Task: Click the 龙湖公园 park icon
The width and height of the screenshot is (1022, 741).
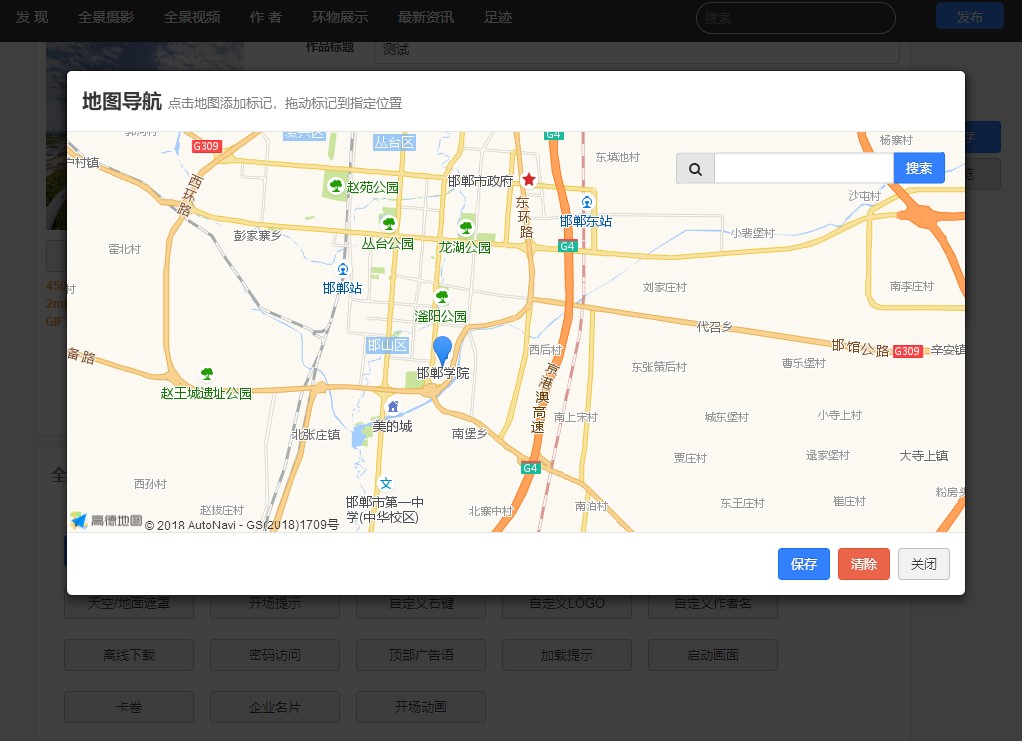Action: coord(465,228)
